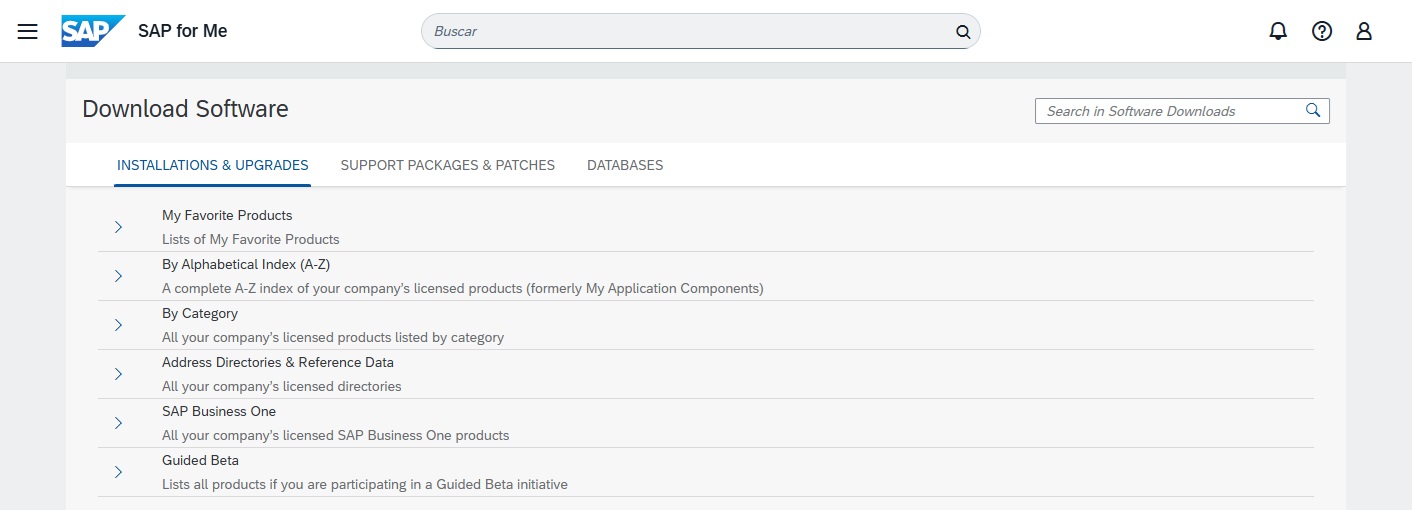Open the SAP Business One list entry
This screenshot has width=1412, height=510.
pyautogui.click(x=219, y=412)
